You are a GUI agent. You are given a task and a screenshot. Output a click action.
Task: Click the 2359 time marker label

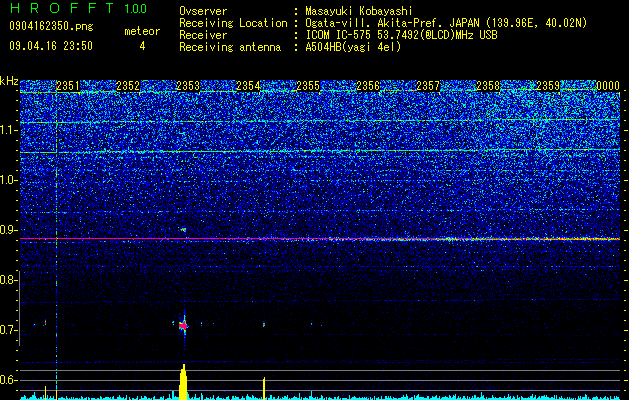click(x=548, y=86)
